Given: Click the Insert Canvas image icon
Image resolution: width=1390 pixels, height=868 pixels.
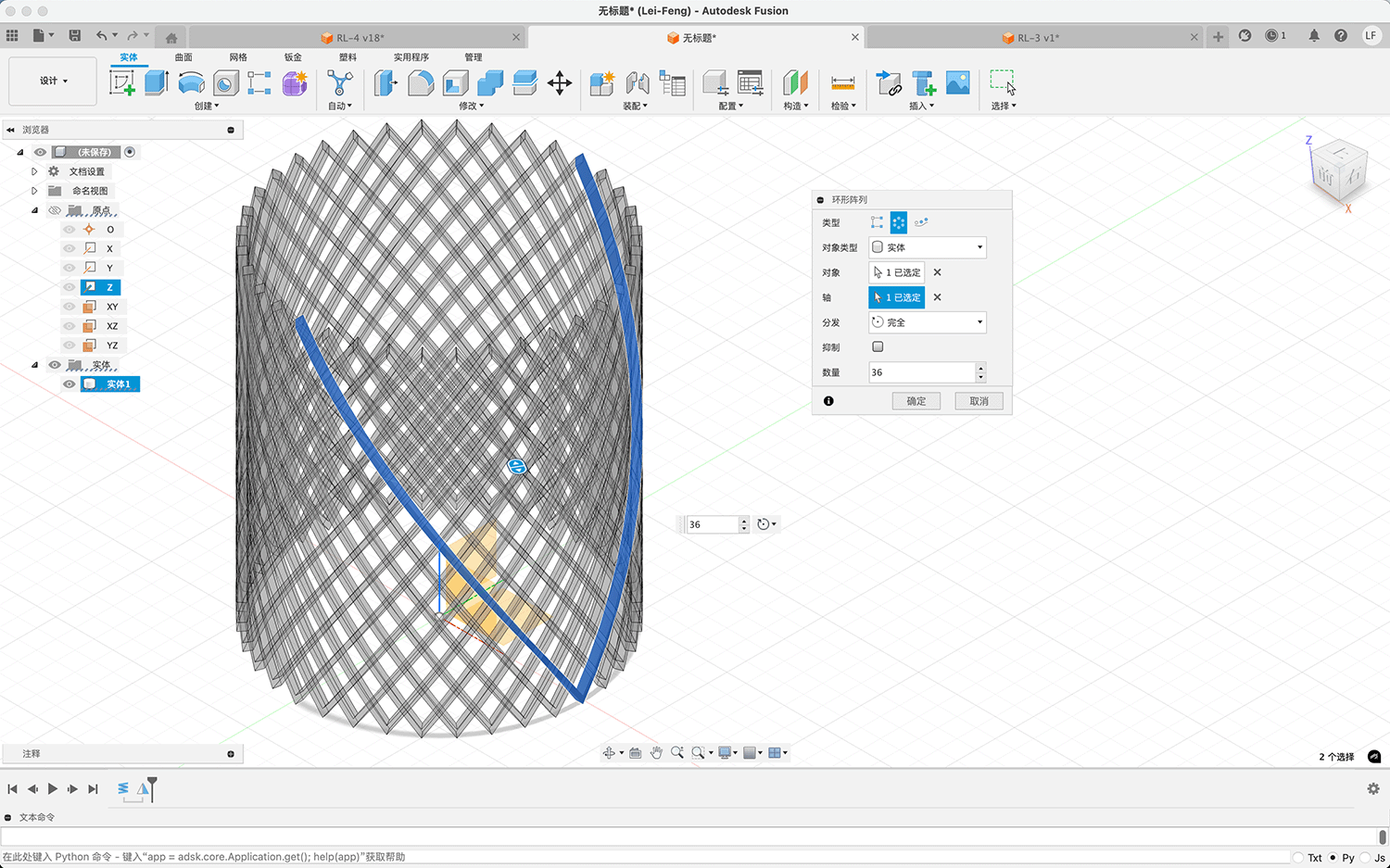Looking at the screenshot, I should [958, 83].
